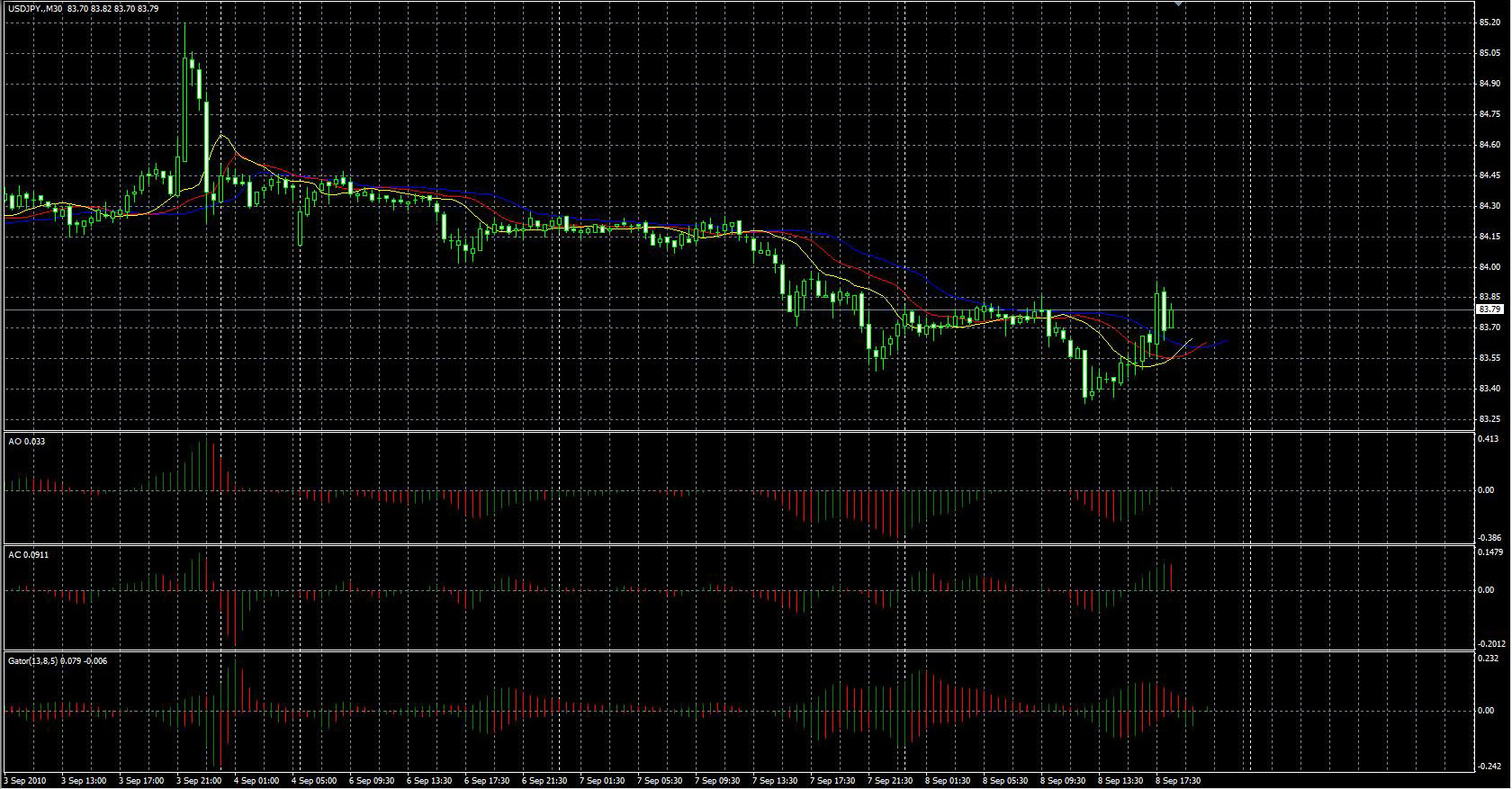Click the 3 Sep 17:00 time label
This screenshot has width=1512, height=789.
[140, 781]
